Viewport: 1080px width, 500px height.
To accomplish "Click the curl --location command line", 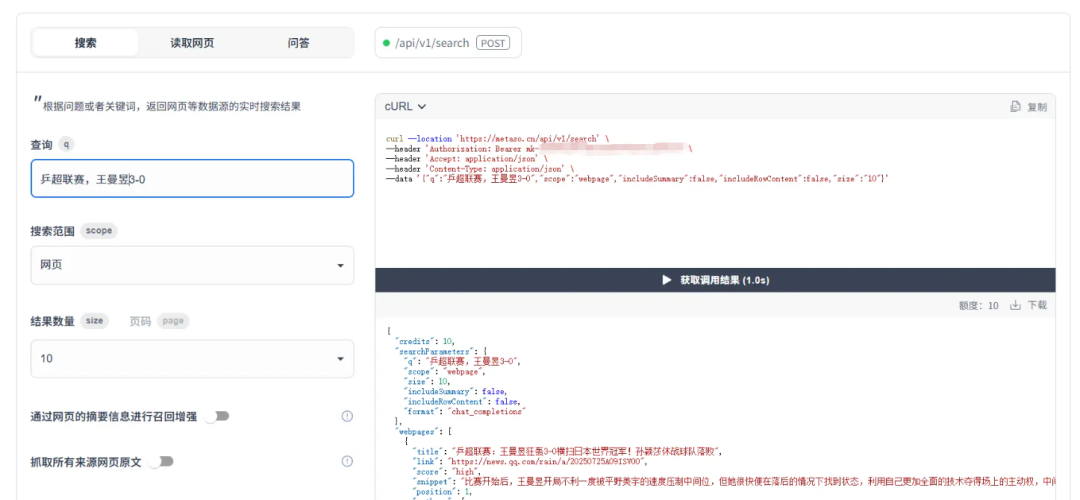I will [x=497, y=138].
